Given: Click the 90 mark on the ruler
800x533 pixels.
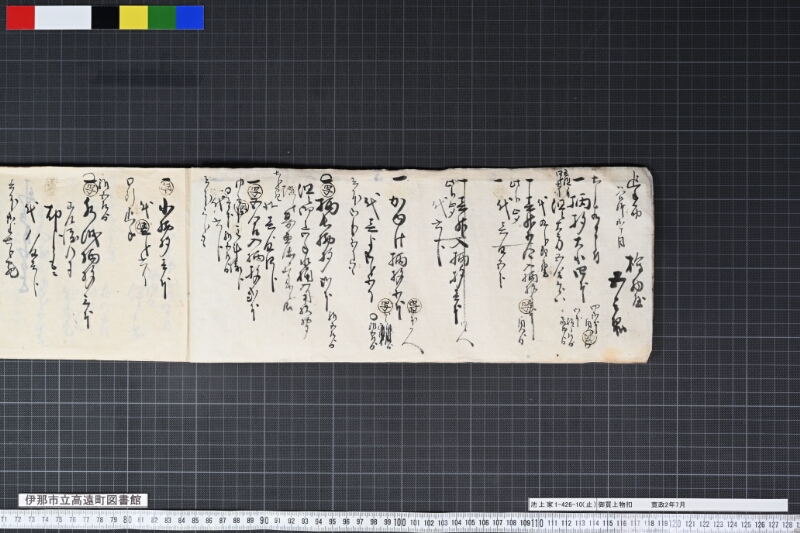Looking at the screenshot, I should tap(264, 521).
